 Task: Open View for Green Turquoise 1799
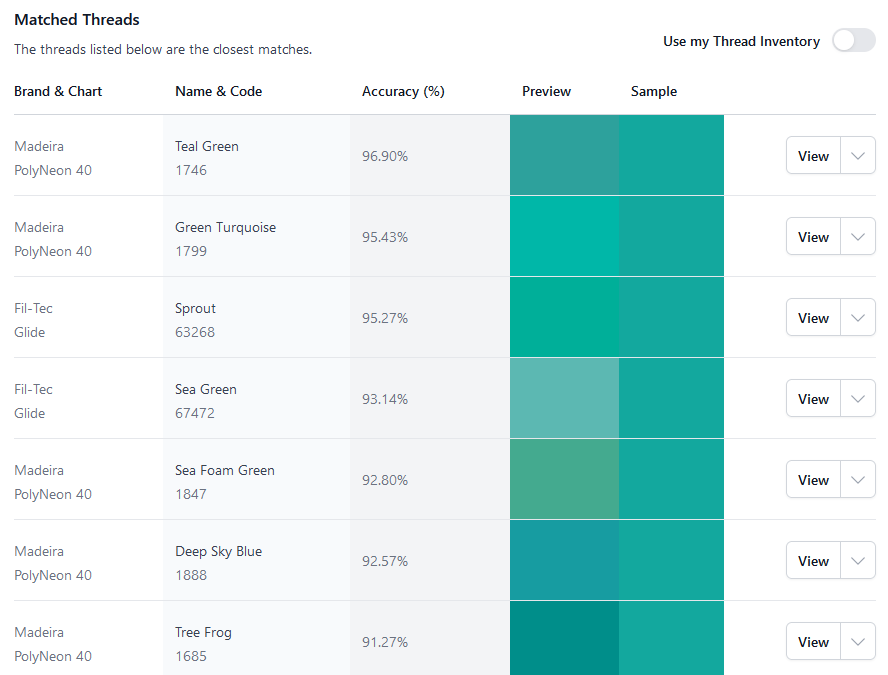point(813,237)
